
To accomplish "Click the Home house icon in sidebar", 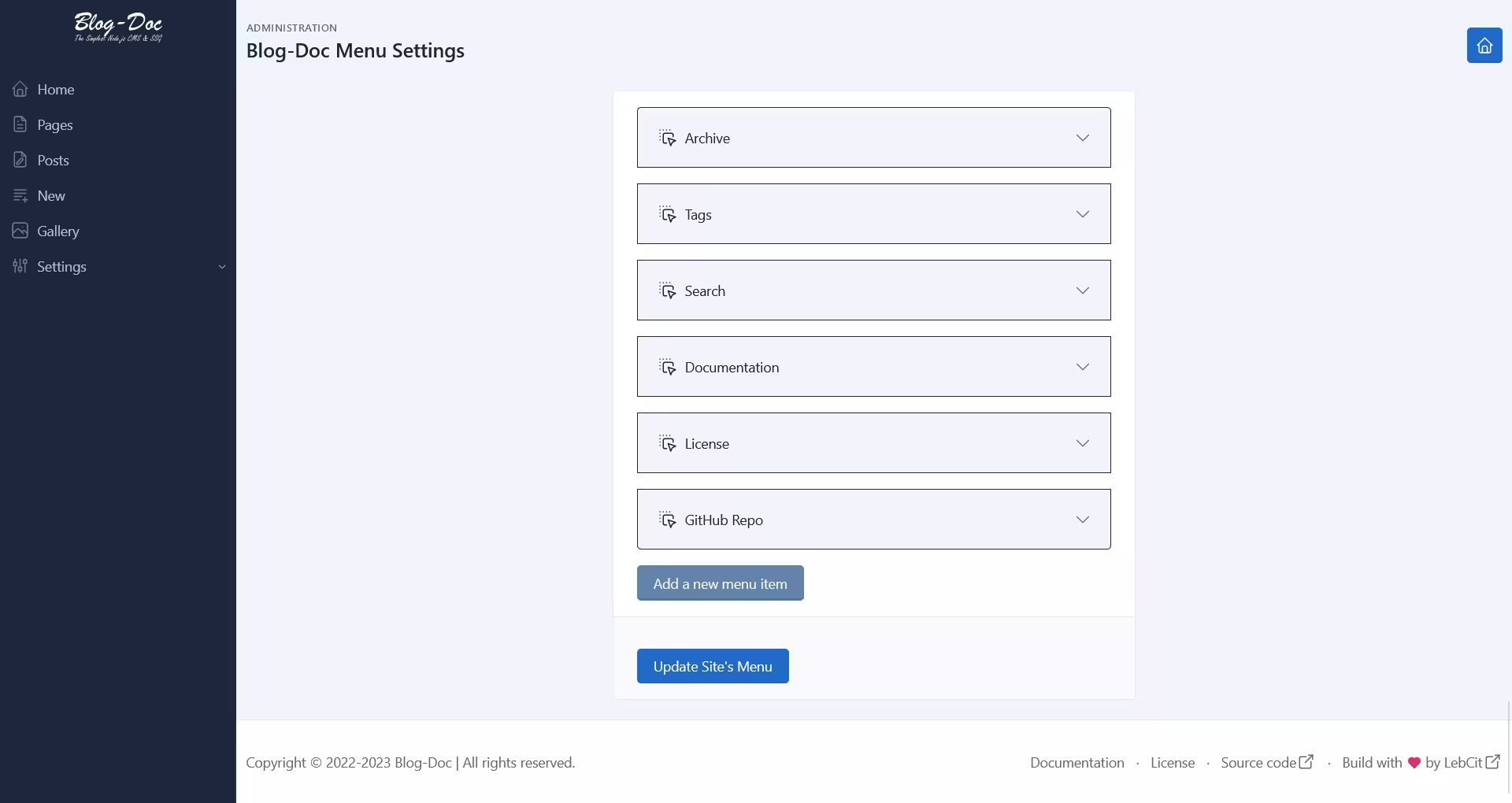I will (x=20, y=89).
